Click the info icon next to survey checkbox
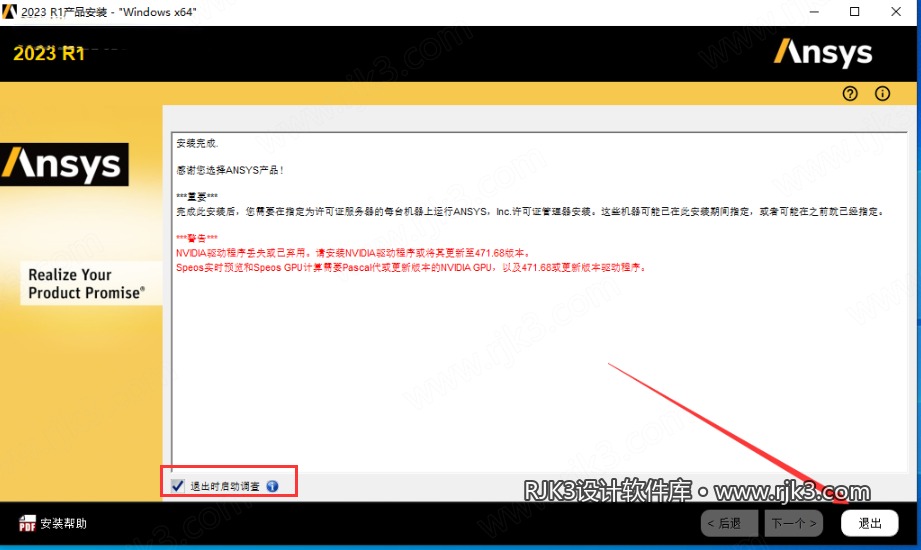Screen dimensions: 921x550 pyautogui.click(x=272, y=486)
